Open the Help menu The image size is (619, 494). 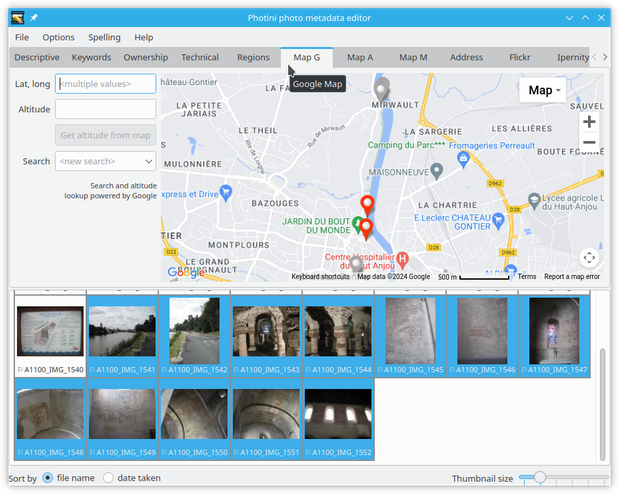coord(144,37)
